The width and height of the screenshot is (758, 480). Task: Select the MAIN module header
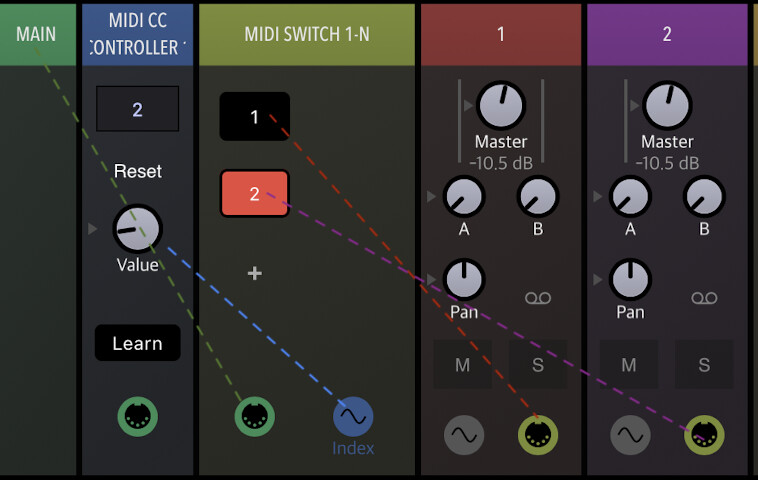[x=37, y=34]
